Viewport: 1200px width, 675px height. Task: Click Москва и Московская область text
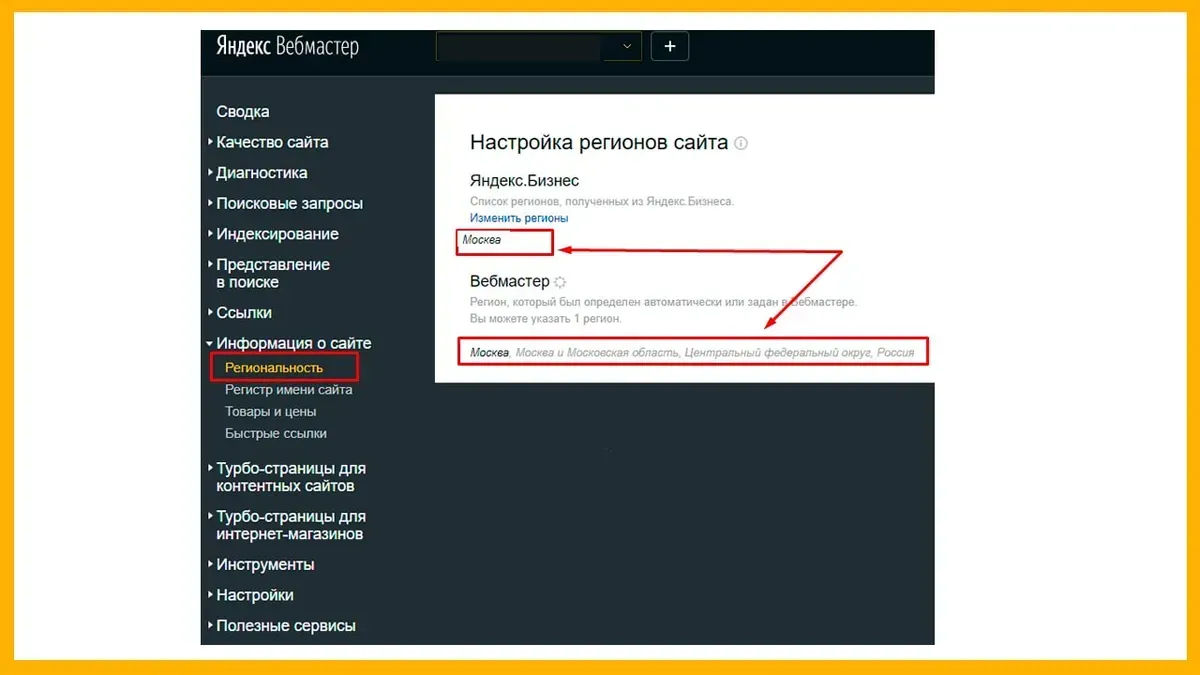(597, 352)
